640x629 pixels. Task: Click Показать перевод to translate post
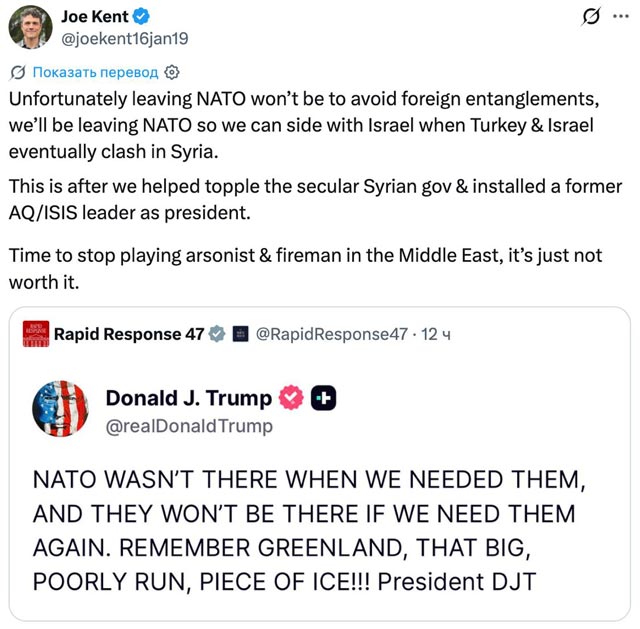(x=95, y=72)
